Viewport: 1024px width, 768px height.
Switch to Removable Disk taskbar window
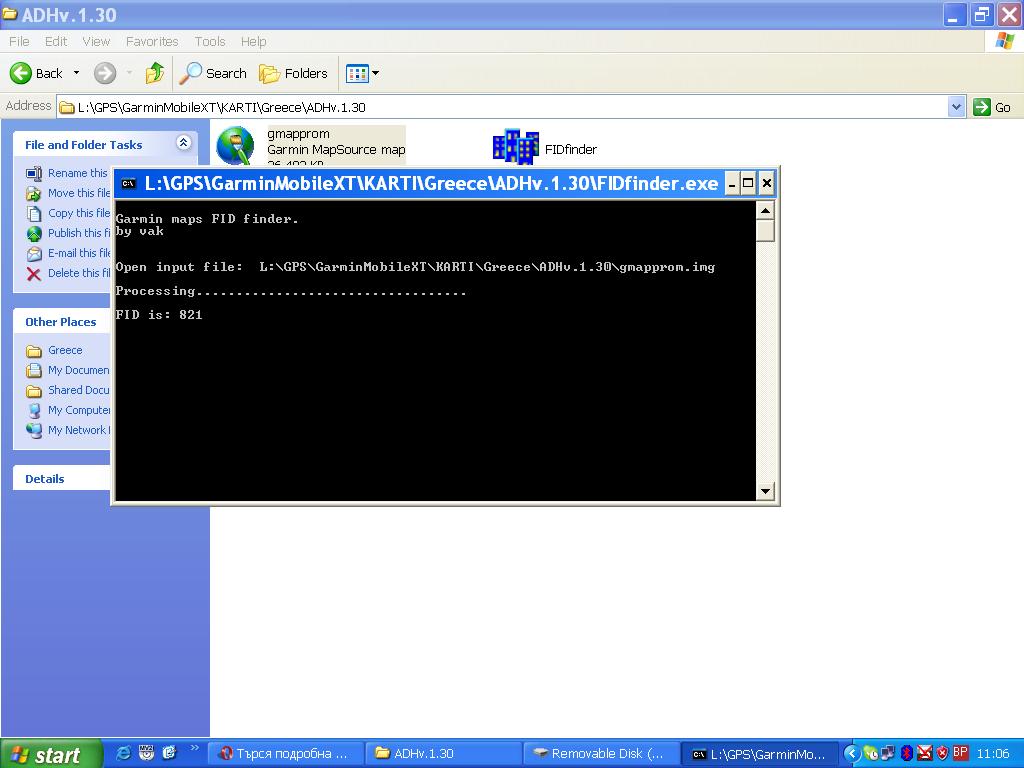pyautogui.click(x=599, y=754)
